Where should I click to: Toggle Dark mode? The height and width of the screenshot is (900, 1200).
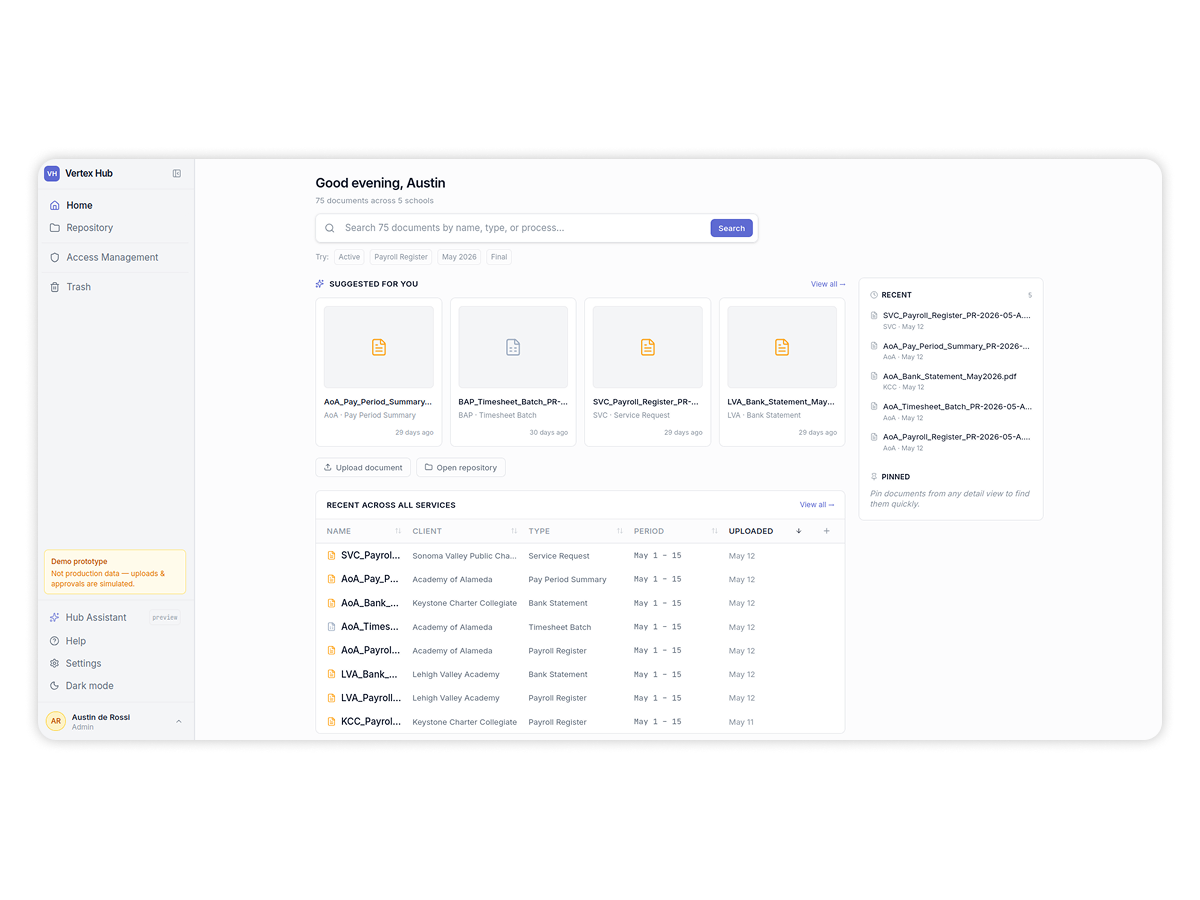pos(116,686)
